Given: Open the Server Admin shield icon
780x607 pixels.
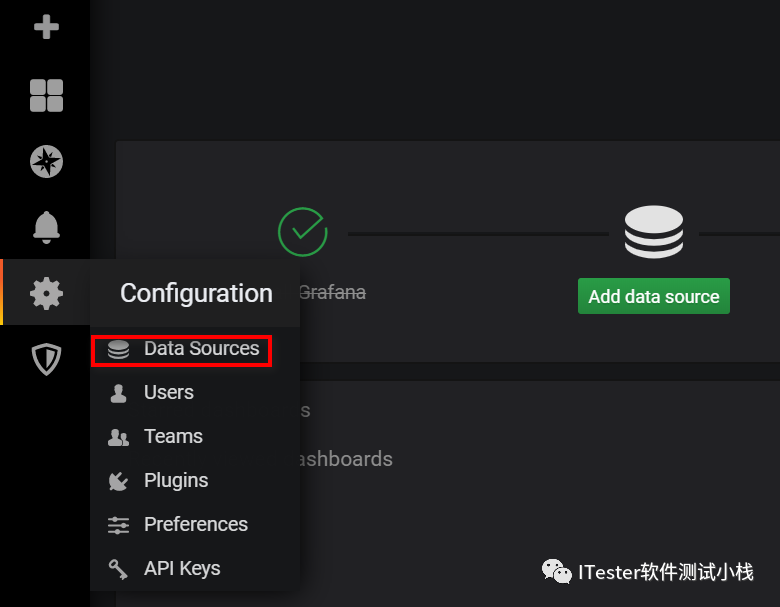Looking at the screenshot, I should (46, 358).
